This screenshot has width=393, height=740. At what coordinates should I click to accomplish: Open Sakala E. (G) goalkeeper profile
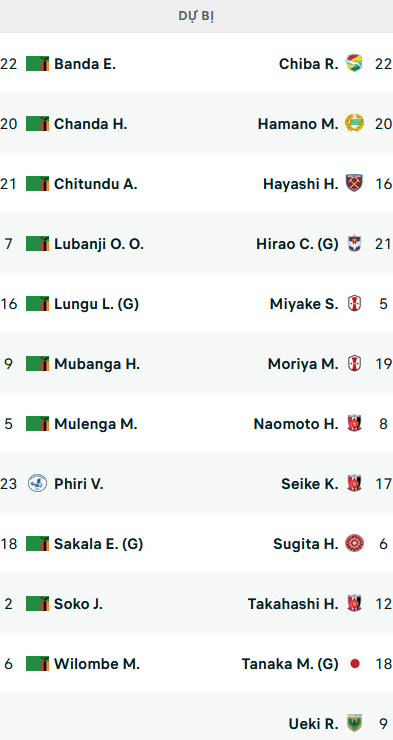coord(99,544)
